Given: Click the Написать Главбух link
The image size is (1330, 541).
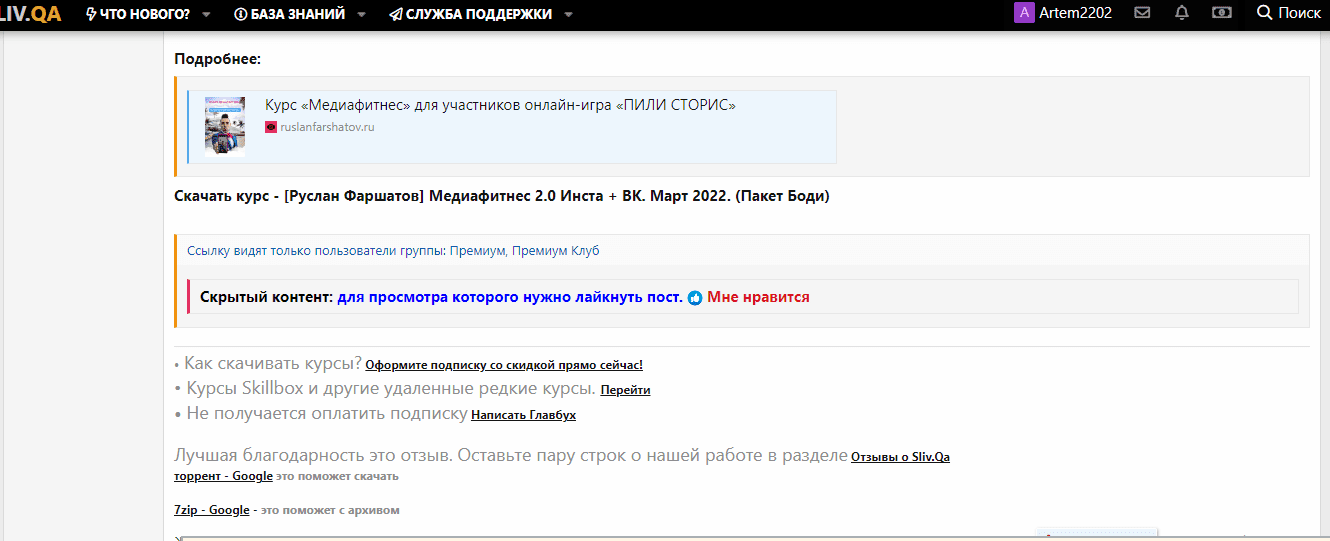Looking at the screenshot, I should [x=523, y=415].
